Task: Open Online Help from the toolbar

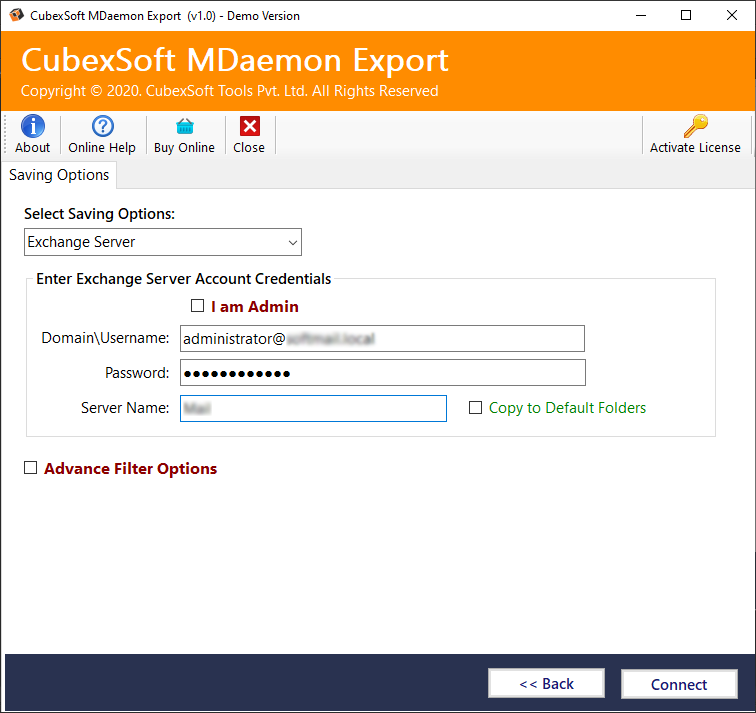Action: (102, 126)
